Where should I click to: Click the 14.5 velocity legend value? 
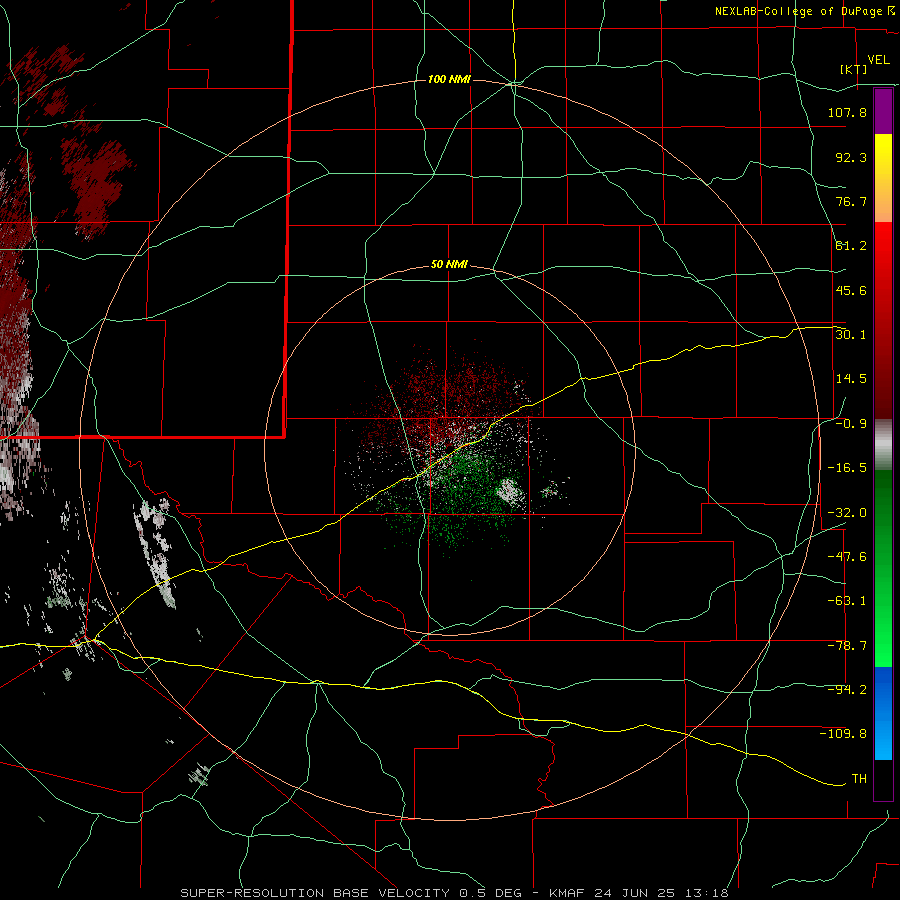[851, 379]
